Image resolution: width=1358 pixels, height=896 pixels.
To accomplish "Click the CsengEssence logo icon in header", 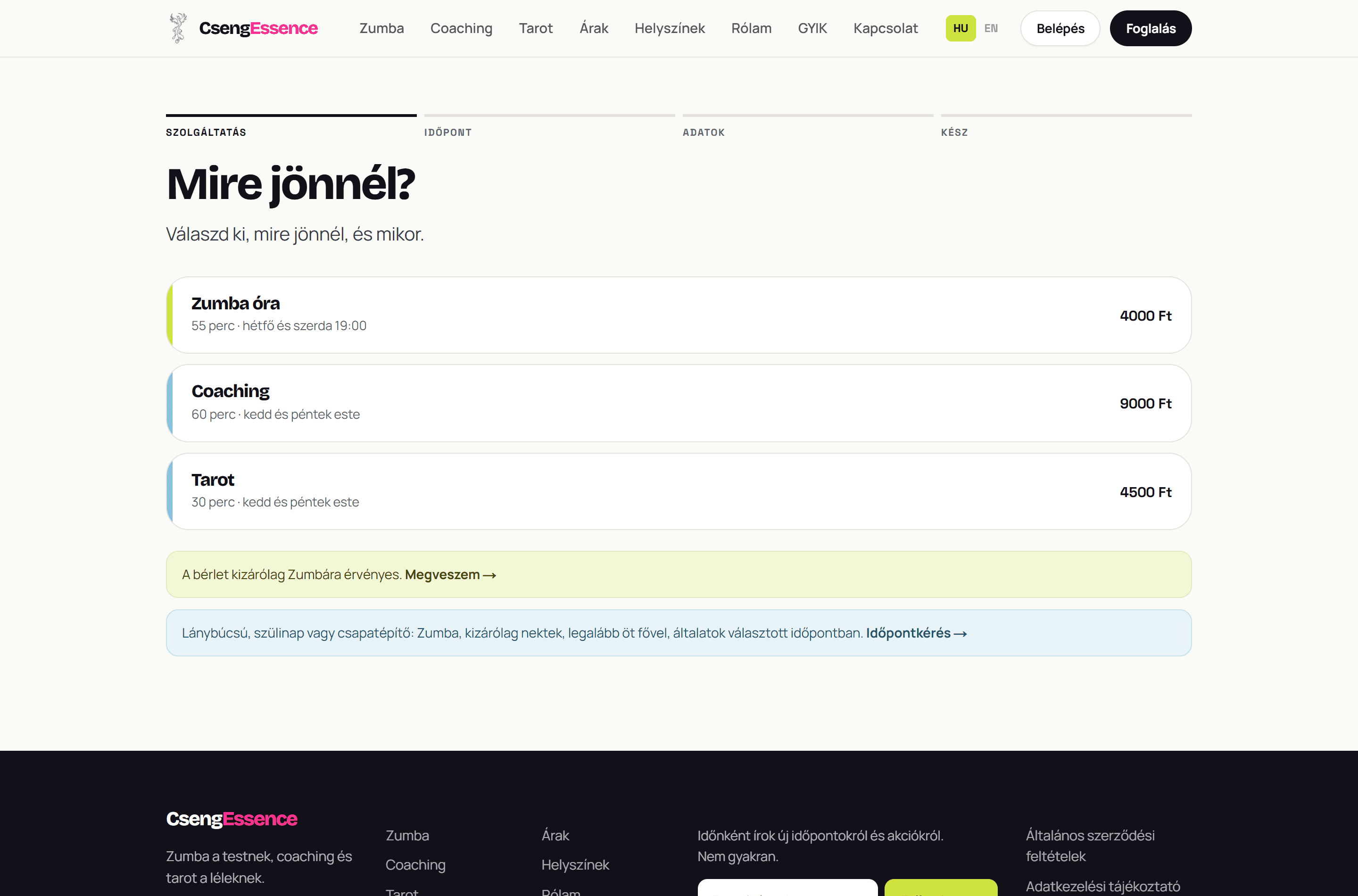I will pos(178,28).
